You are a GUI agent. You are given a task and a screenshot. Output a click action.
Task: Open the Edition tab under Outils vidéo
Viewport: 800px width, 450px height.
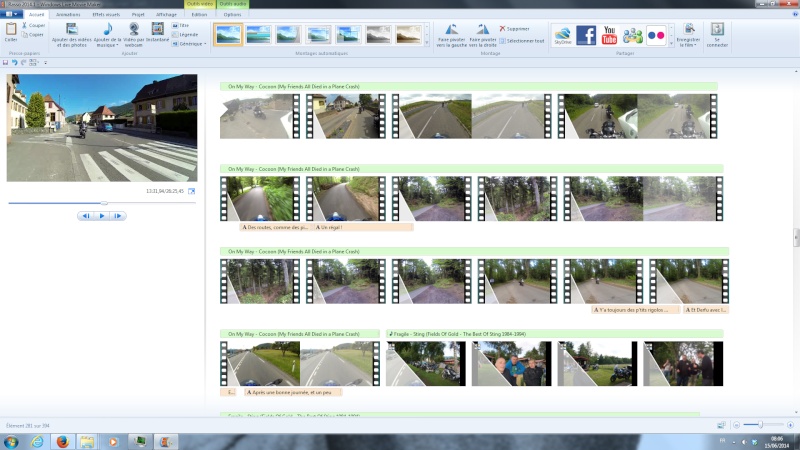coord(199,14)
